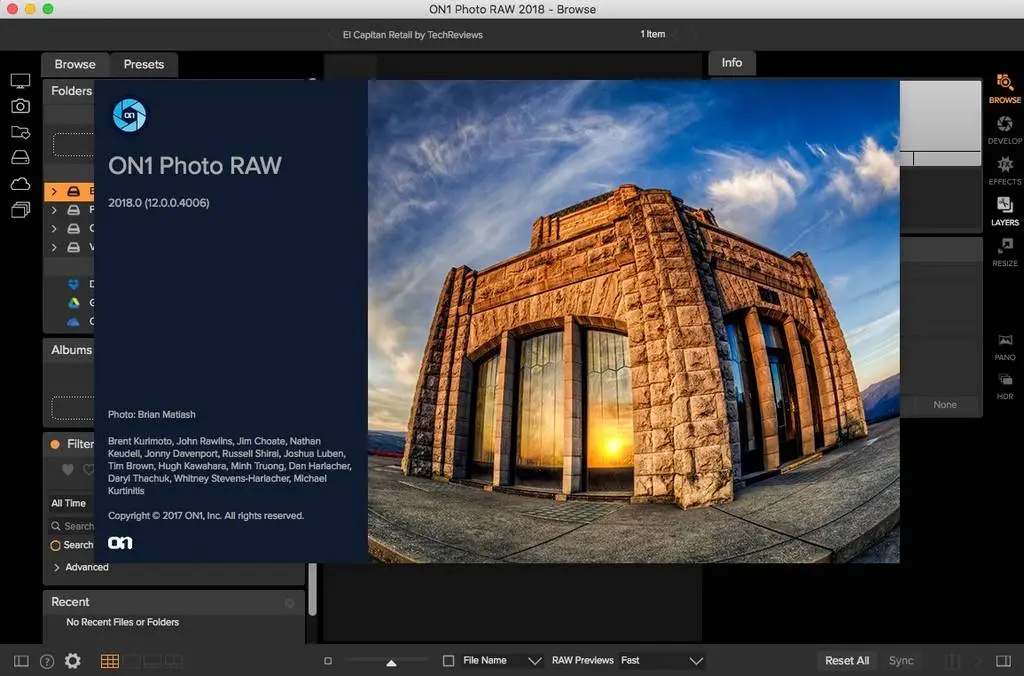Click the Recent panel options circle
Viewport: 1024px width, 676px height.
(290, 603)
